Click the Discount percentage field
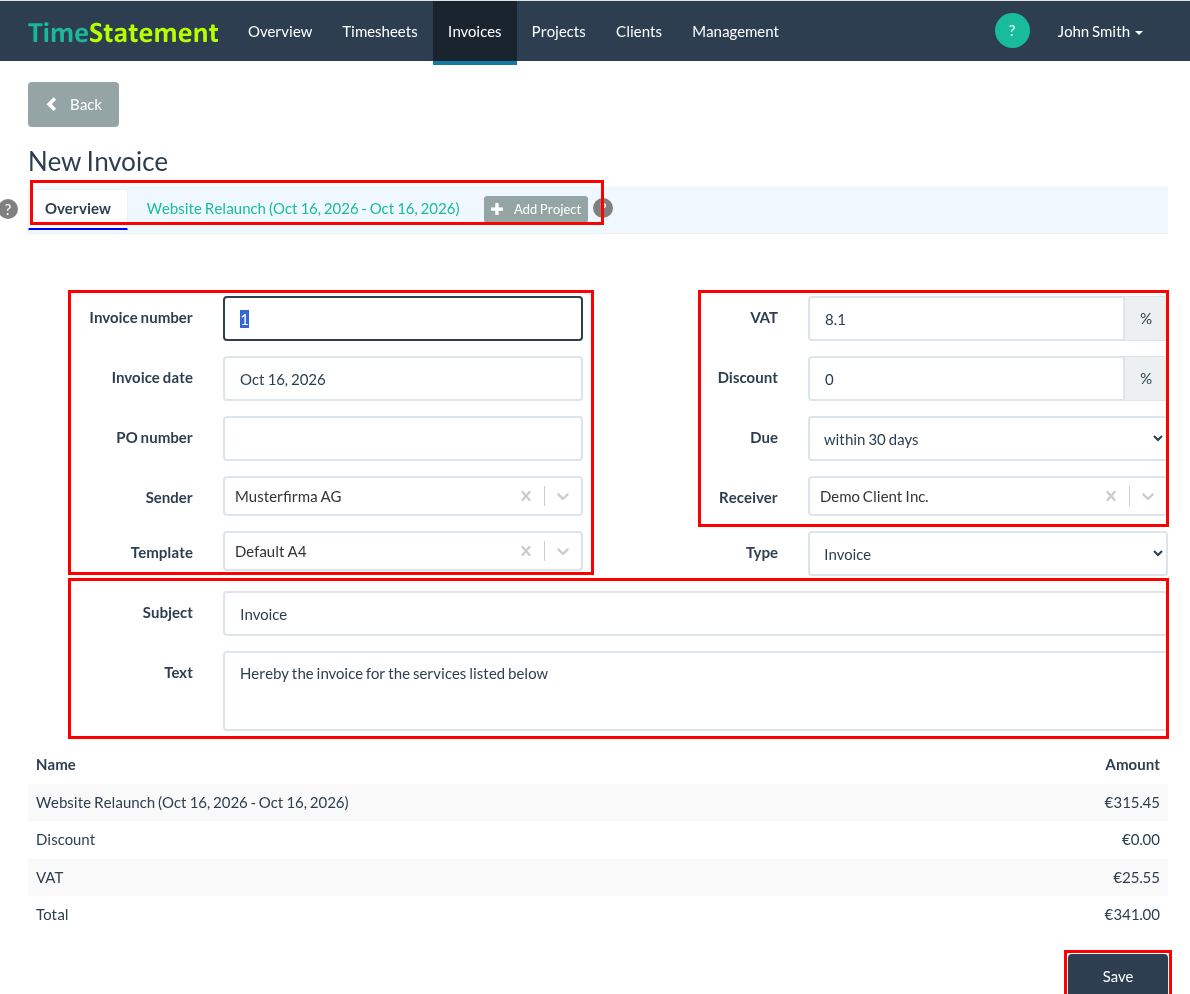This screenshot has width=1190, height=994. click(x=966, y=379)
